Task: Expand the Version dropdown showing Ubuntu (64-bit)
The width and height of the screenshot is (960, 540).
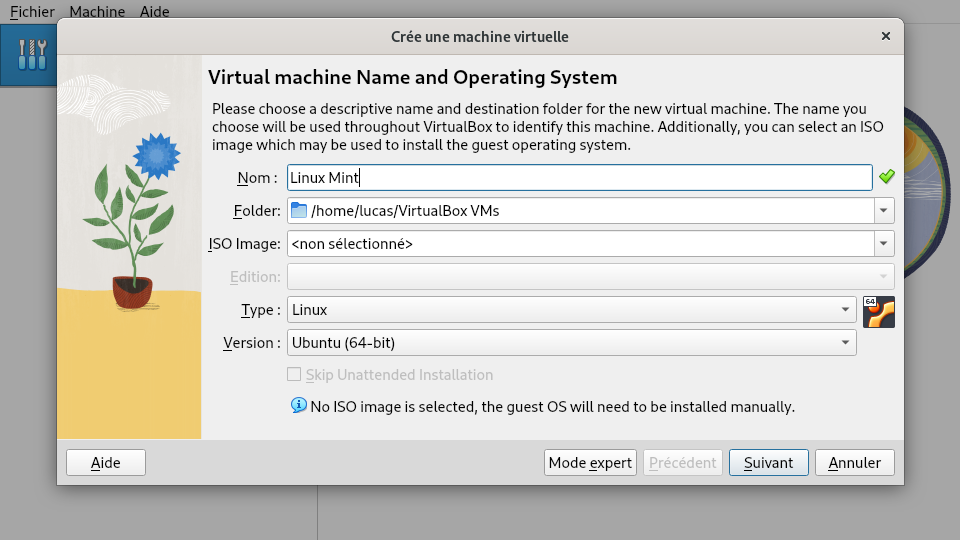Action: click(x=571, y=343)
